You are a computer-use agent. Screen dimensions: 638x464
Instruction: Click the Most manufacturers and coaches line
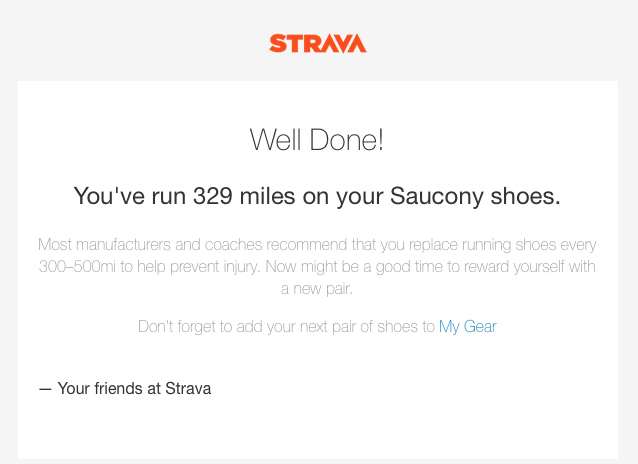coord(317,245)
